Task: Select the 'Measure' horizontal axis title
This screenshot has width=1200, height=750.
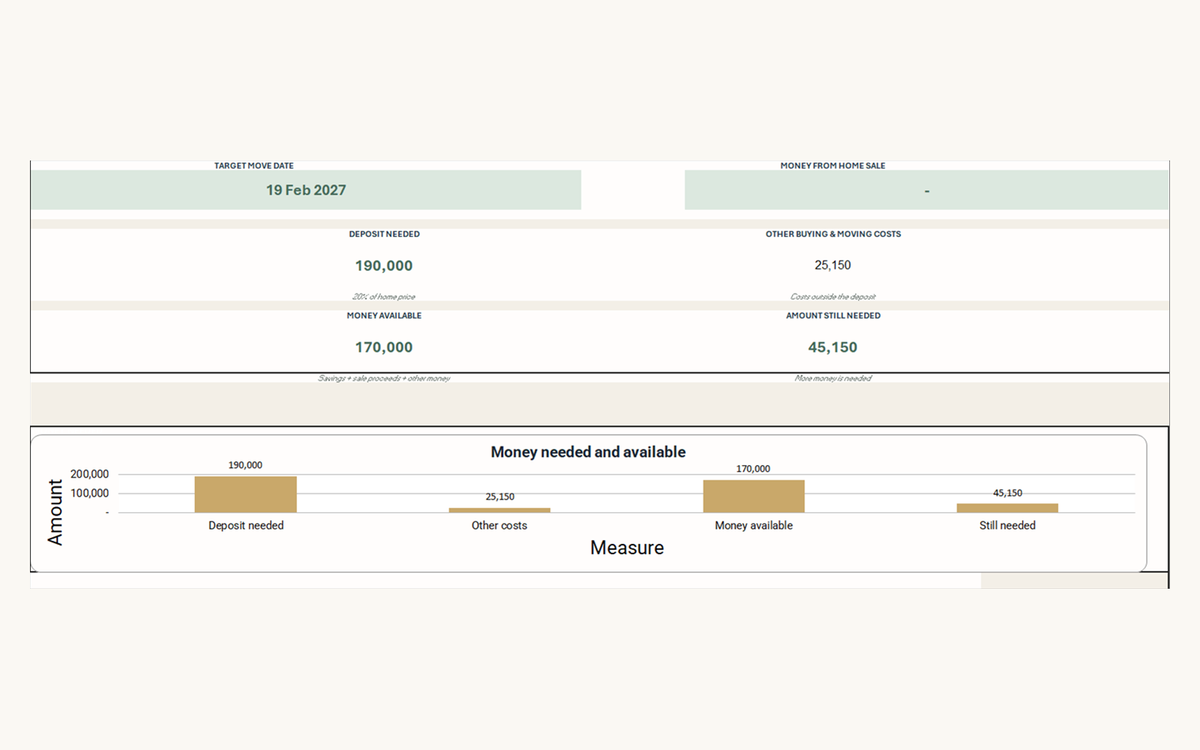Action: 627,548
